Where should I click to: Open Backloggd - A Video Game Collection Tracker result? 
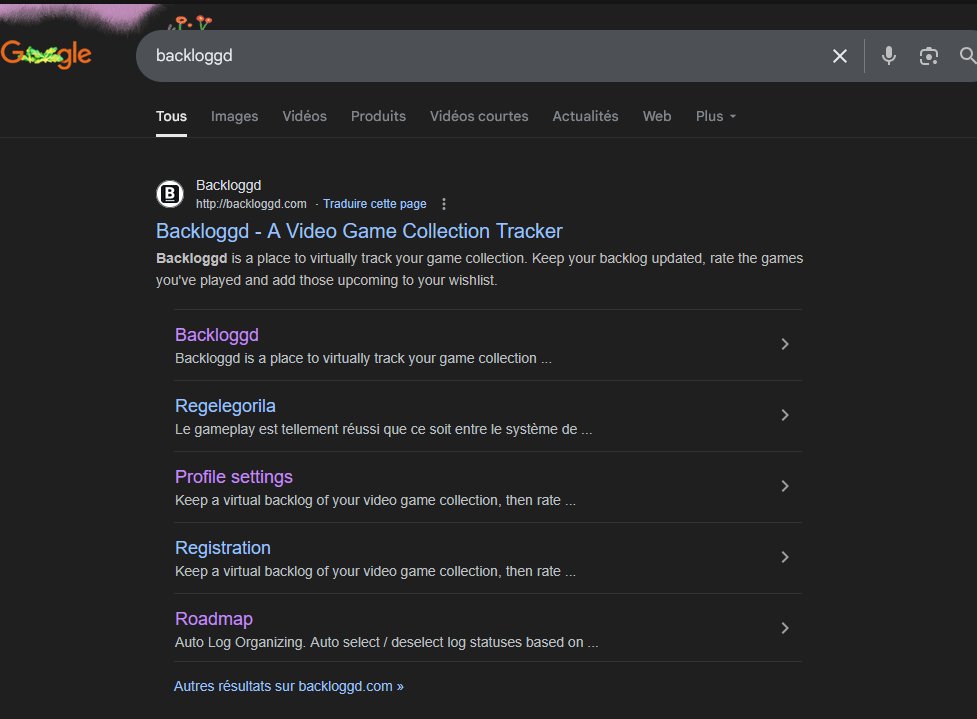(359, 231)
